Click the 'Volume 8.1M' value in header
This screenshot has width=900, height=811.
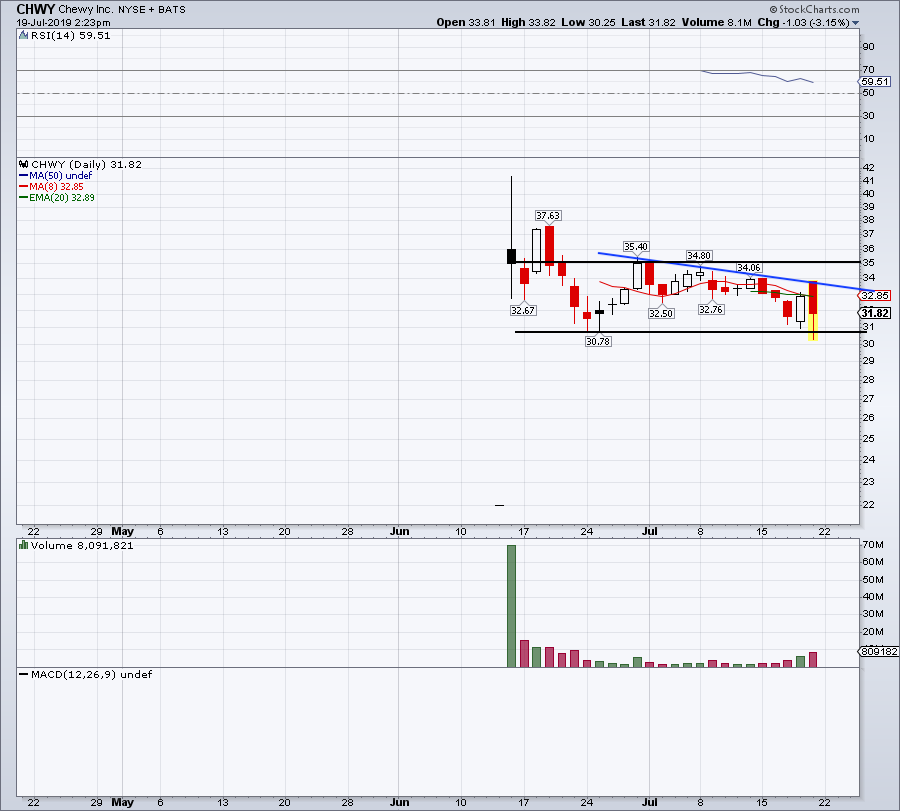[x=716, y=22]
